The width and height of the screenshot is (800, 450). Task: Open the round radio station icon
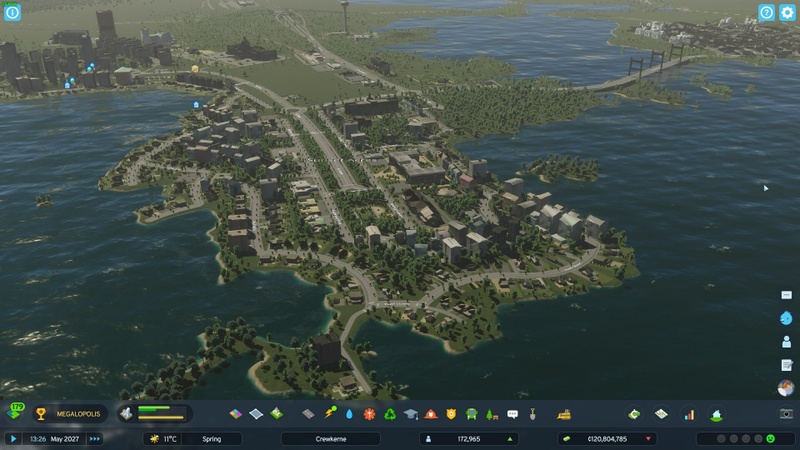[786, 388]
